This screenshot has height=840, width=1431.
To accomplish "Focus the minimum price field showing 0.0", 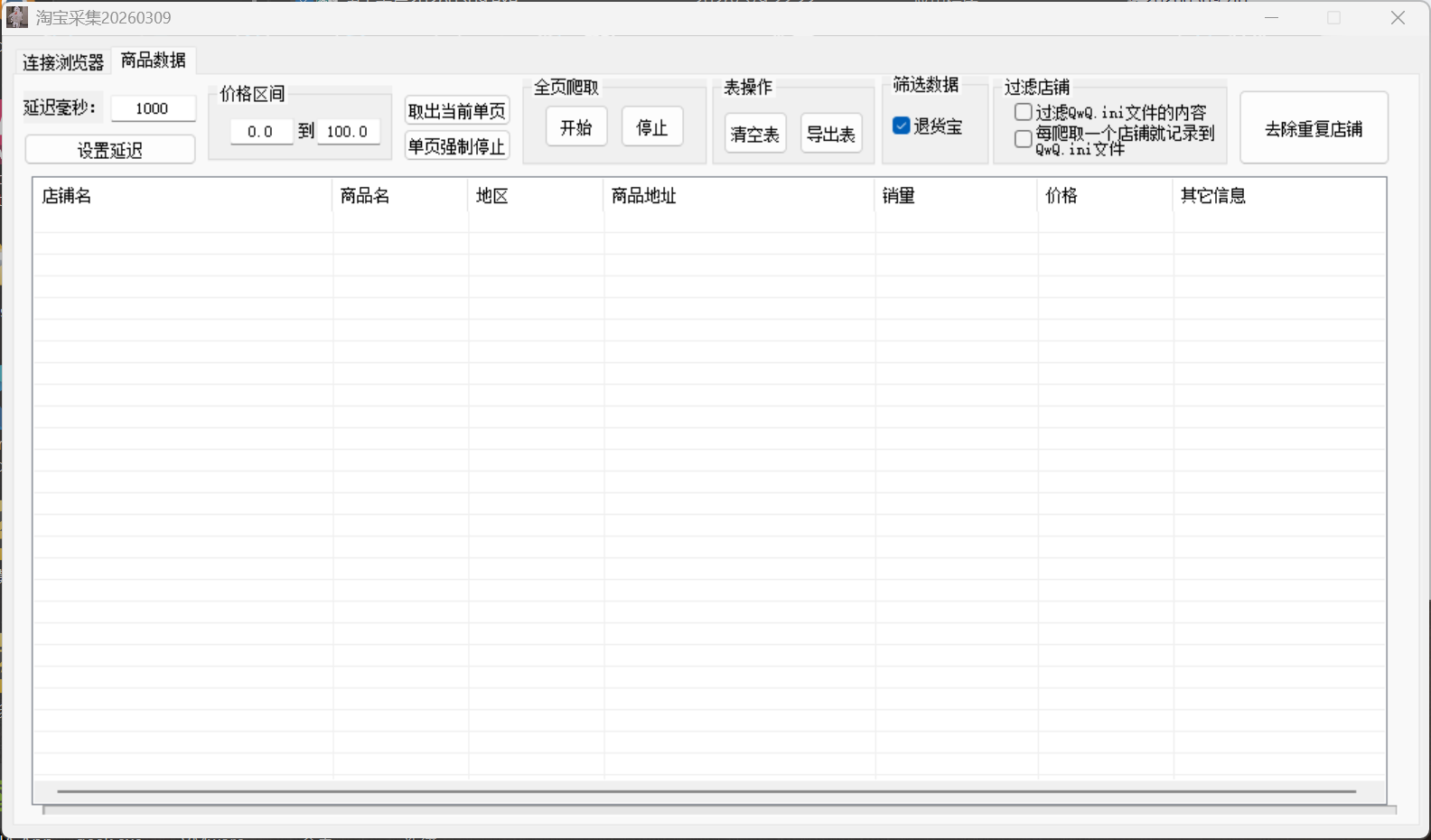I will coord(261,132).
